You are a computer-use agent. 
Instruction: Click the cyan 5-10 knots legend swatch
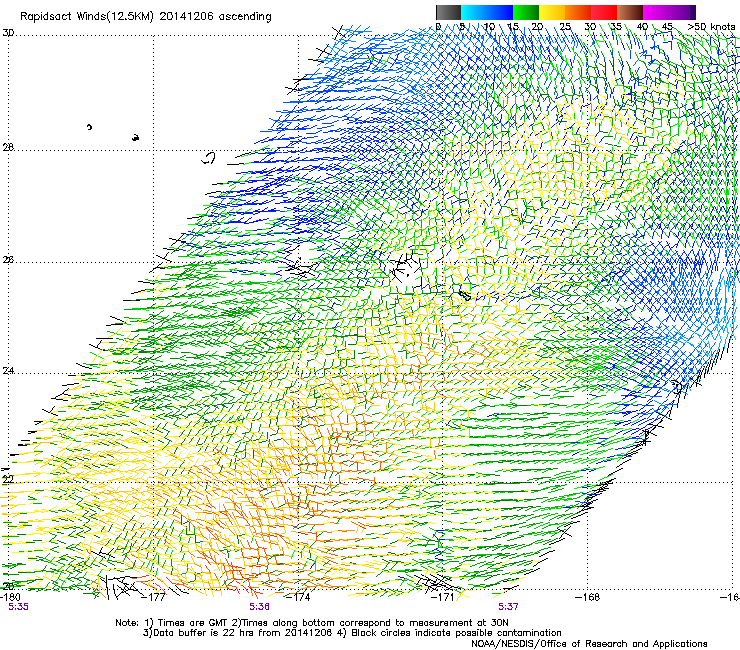tap(474, 12)
